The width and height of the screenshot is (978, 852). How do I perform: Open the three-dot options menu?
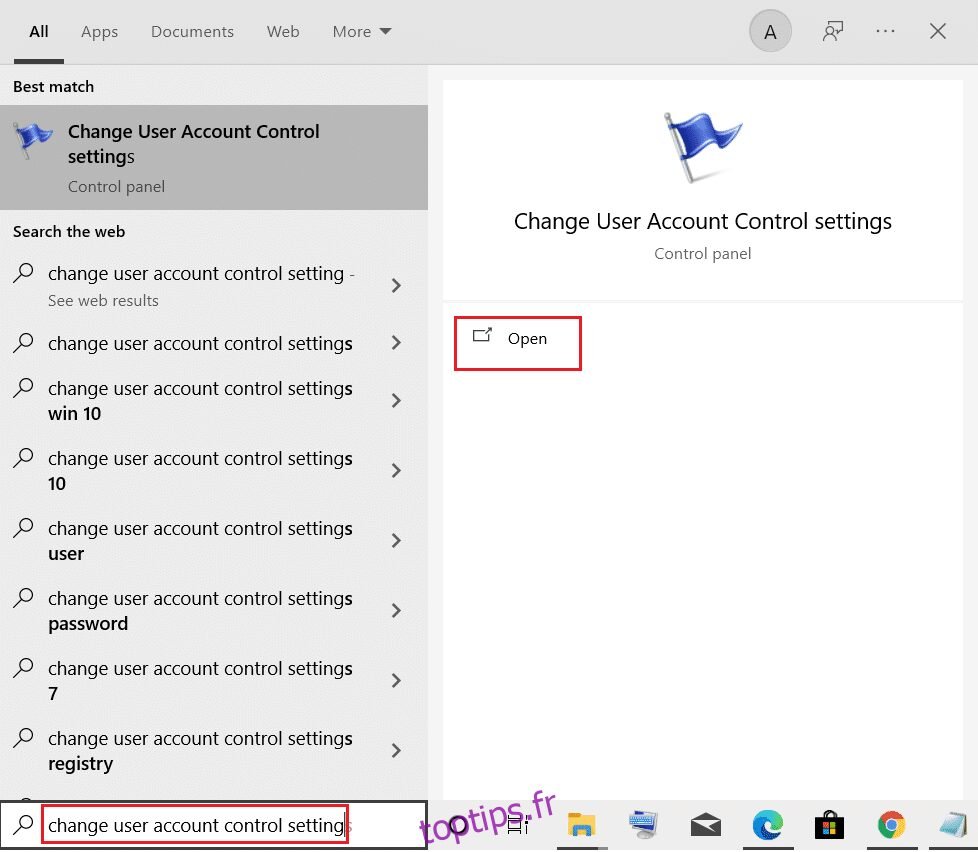point(885,31)
